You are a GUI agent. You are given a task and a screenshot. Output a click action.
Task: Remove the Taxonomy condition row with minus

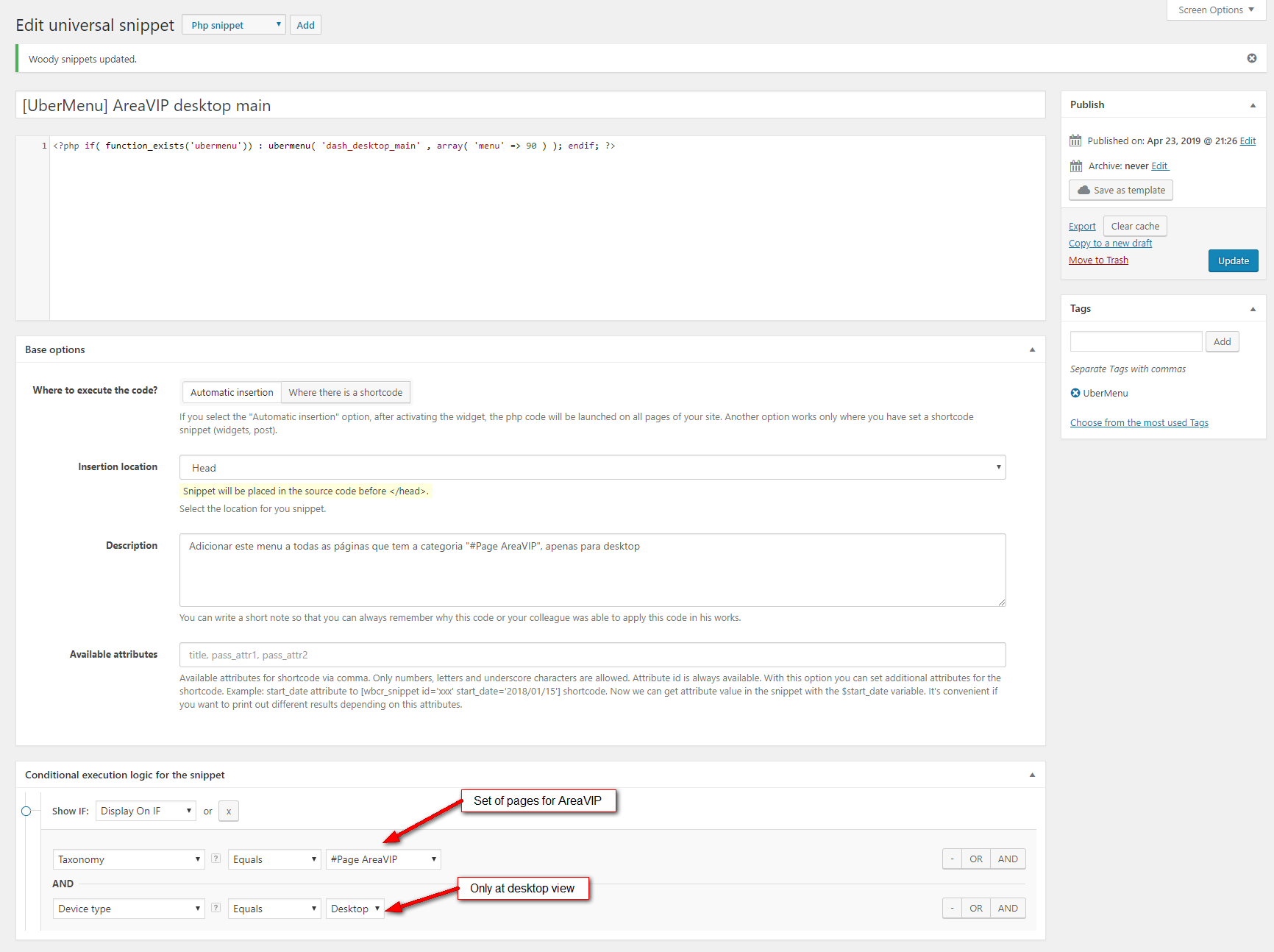(x=952, y=859)
